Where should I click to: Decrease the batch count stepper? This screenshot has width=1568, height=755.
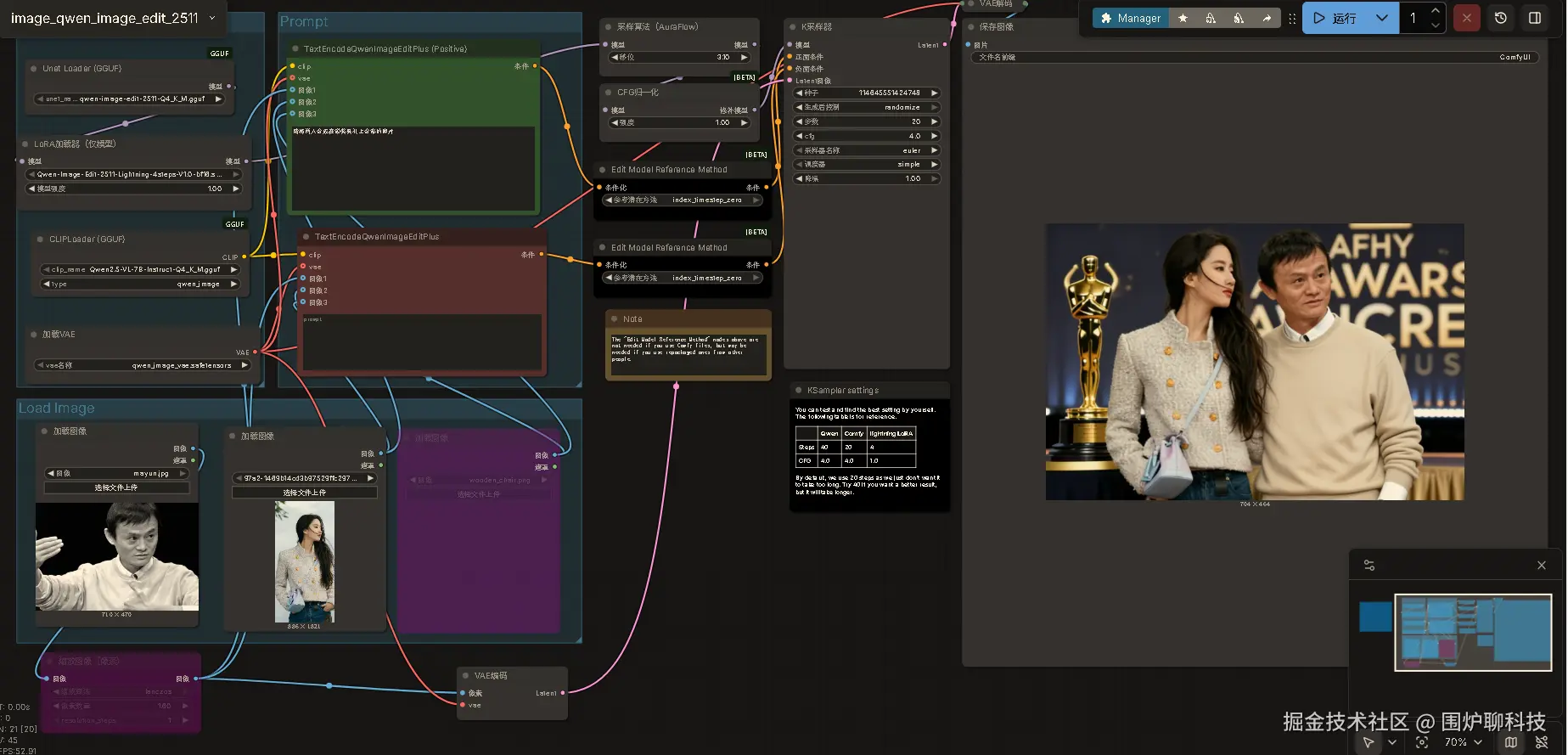[1435, 25]
